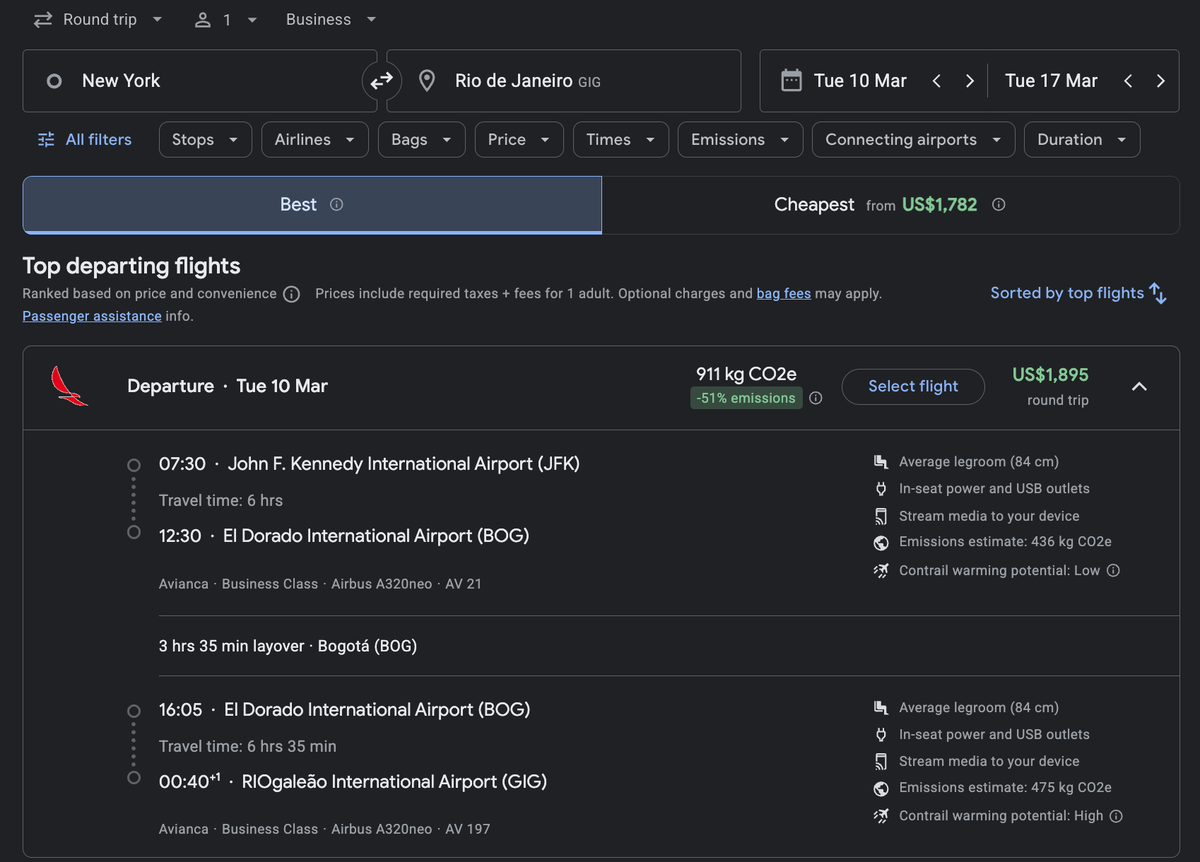
Task: Open the Airlines filter
Action: pos(314,139)
